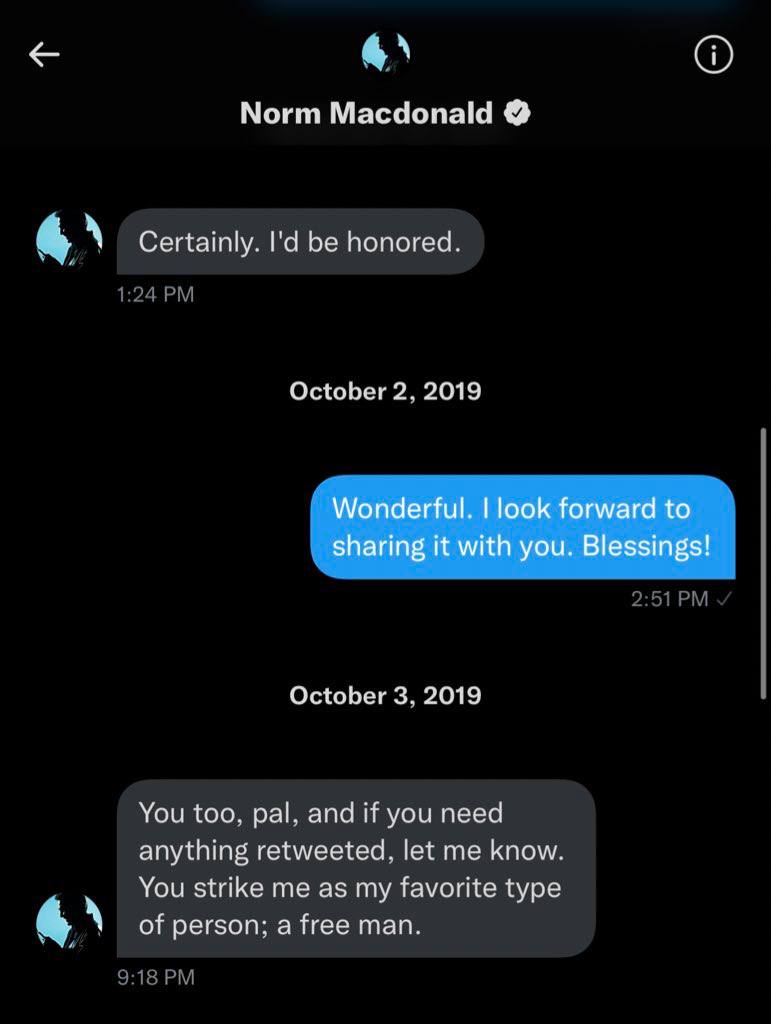The height and width of the screenshot is (1024, 771).
Task: Select the "You too, pal" message bubble
Action: (x=356, y=868)
